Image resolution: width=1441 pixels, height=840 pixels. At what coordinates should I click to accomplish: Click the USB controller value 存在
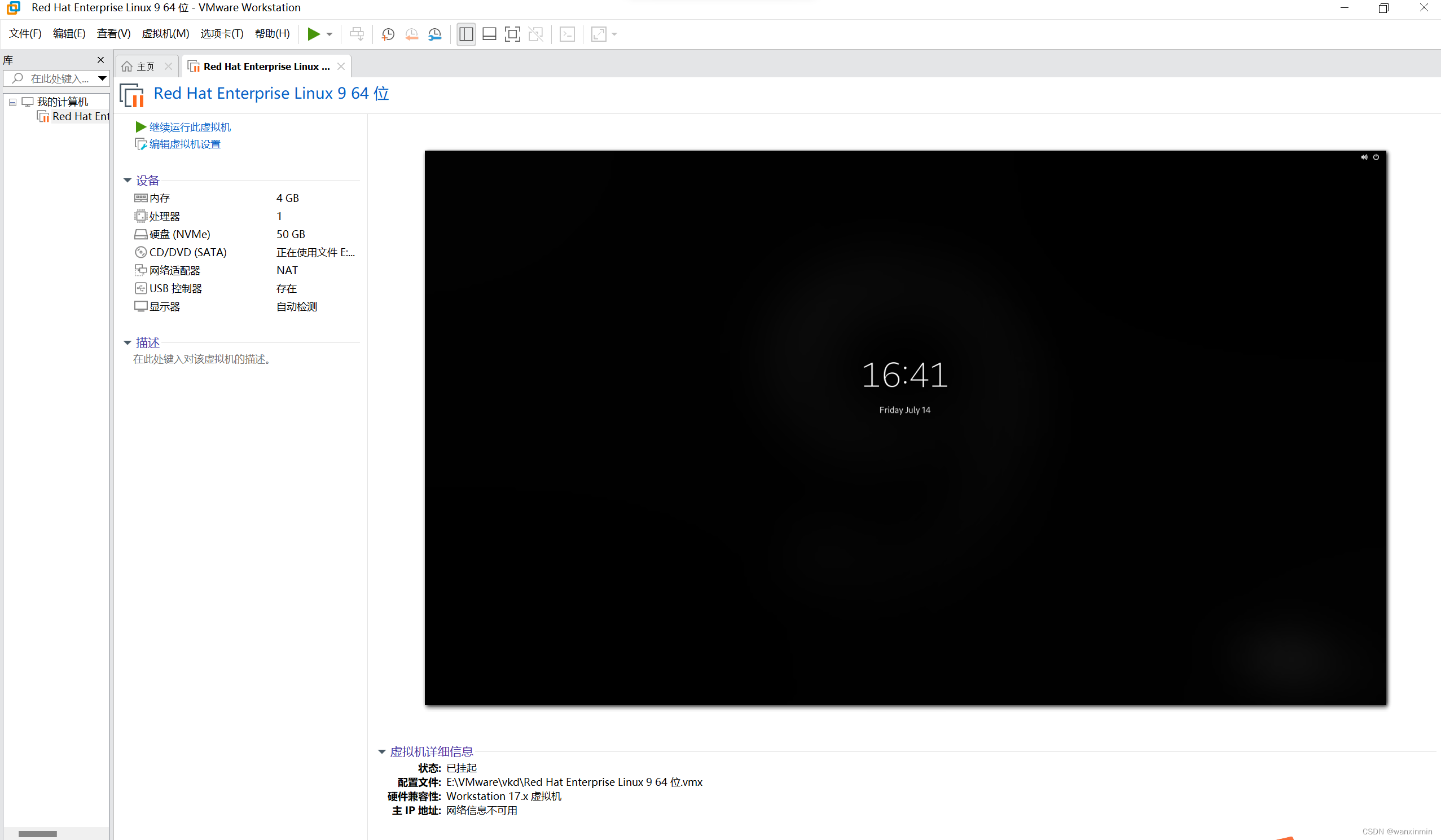pos(287,289)
